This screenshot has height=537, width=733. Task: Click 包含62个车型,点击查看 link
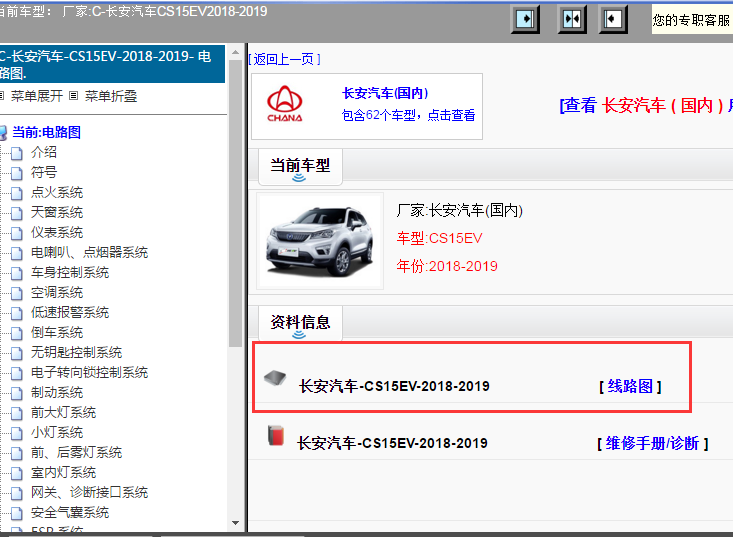coord(408,115)
